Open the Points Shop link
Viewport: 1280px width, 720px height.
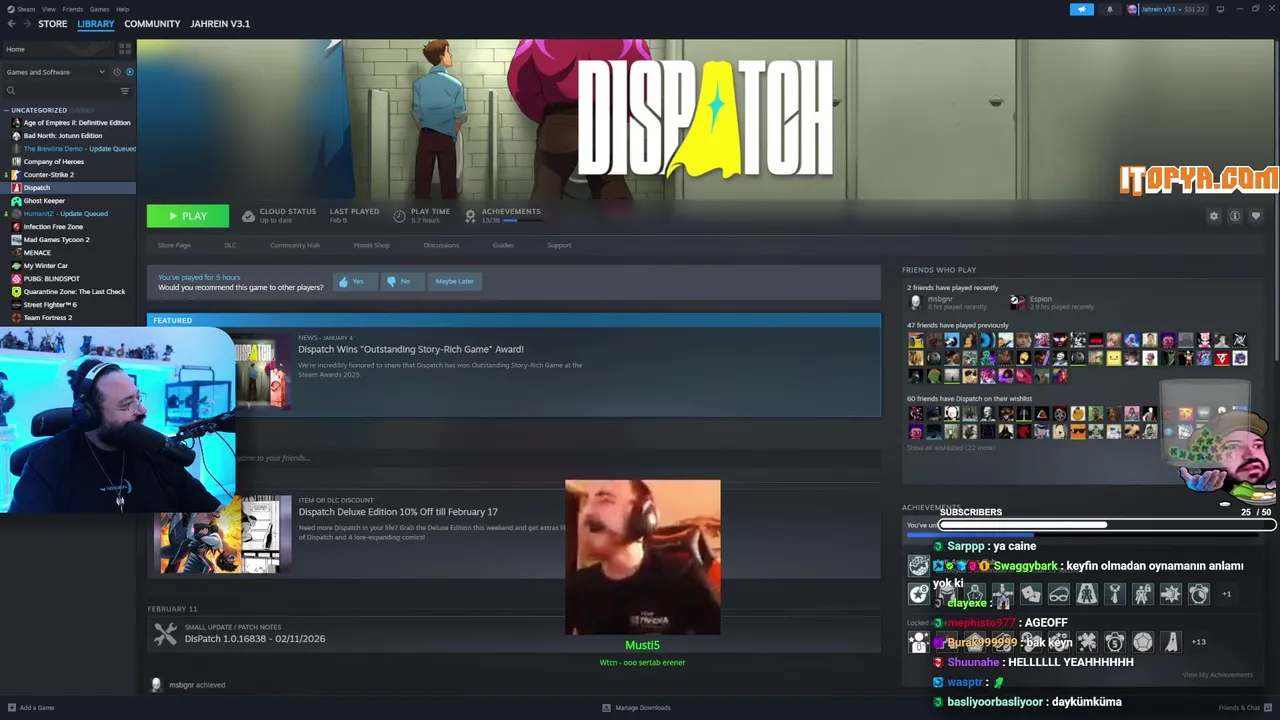(371, 245)
